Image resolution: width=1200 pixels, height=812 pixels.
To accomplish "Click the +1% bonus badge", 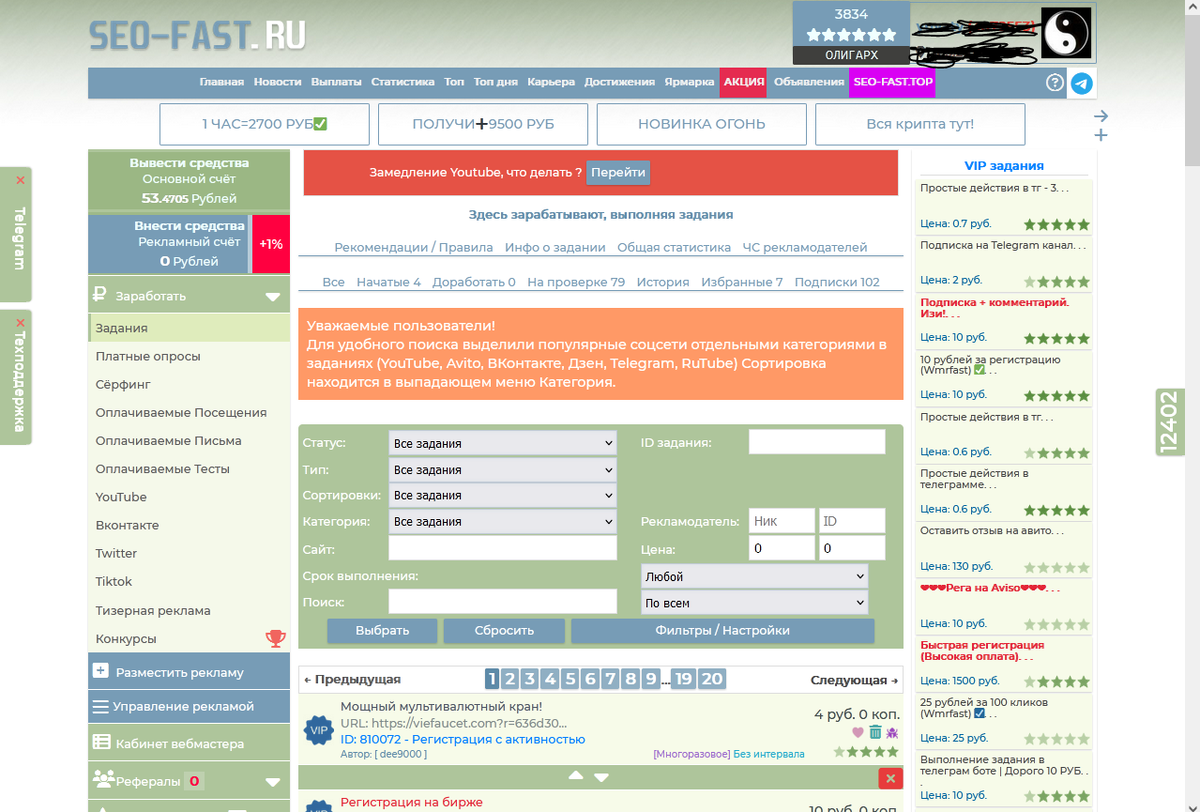I will [270, 244].
